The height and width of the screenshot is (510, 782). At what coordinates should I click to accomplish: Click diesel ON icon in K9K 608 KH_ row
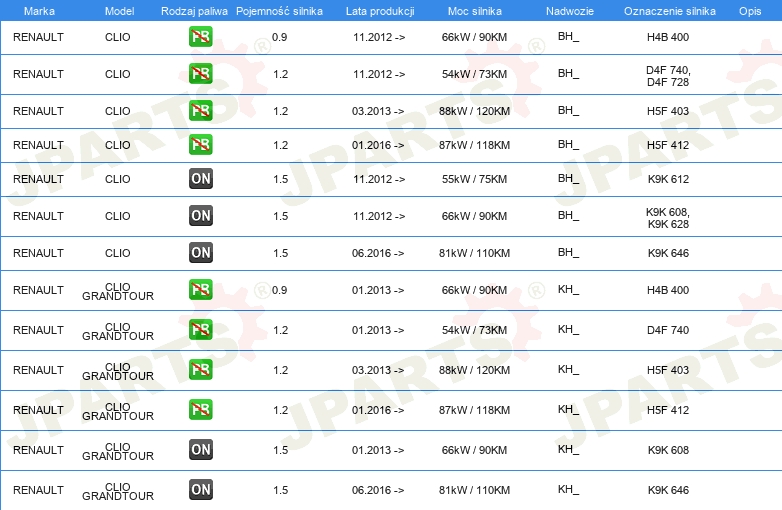pos(201,449)
